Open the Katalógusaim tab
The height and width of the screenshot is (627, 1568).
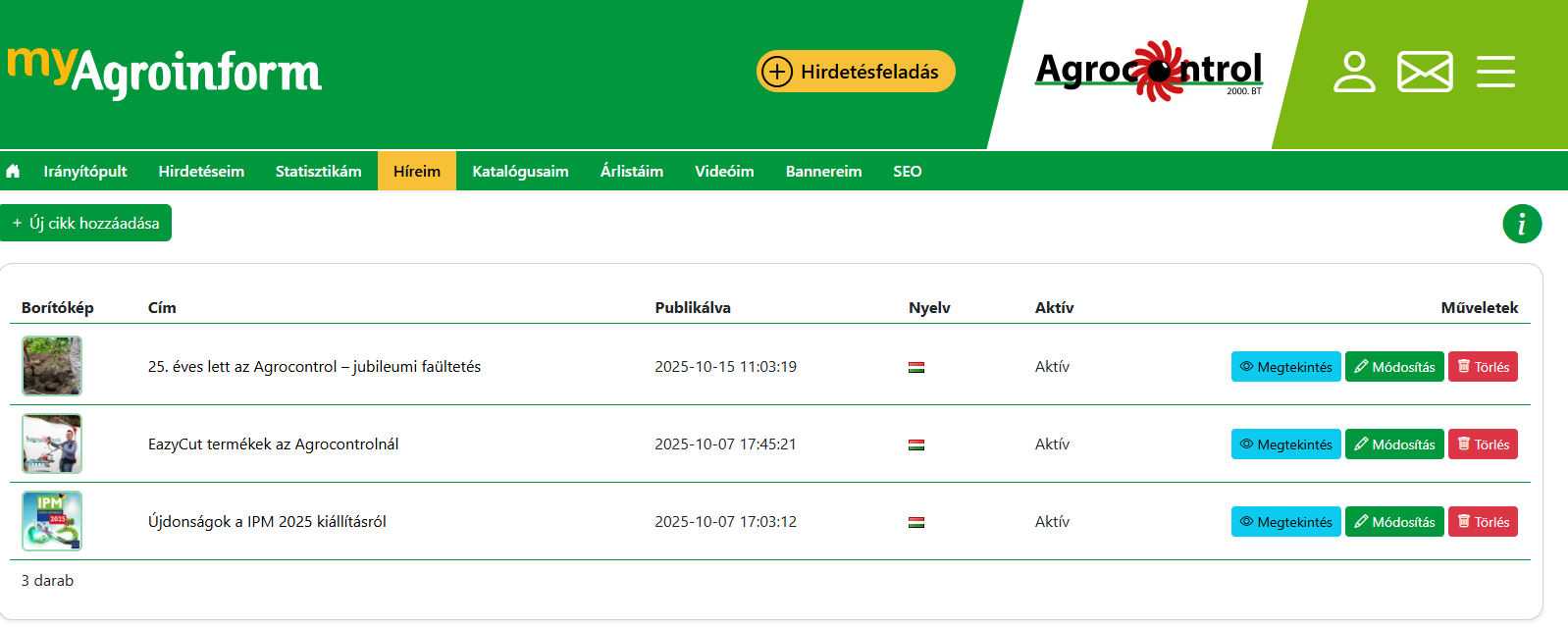pos(520,172)
